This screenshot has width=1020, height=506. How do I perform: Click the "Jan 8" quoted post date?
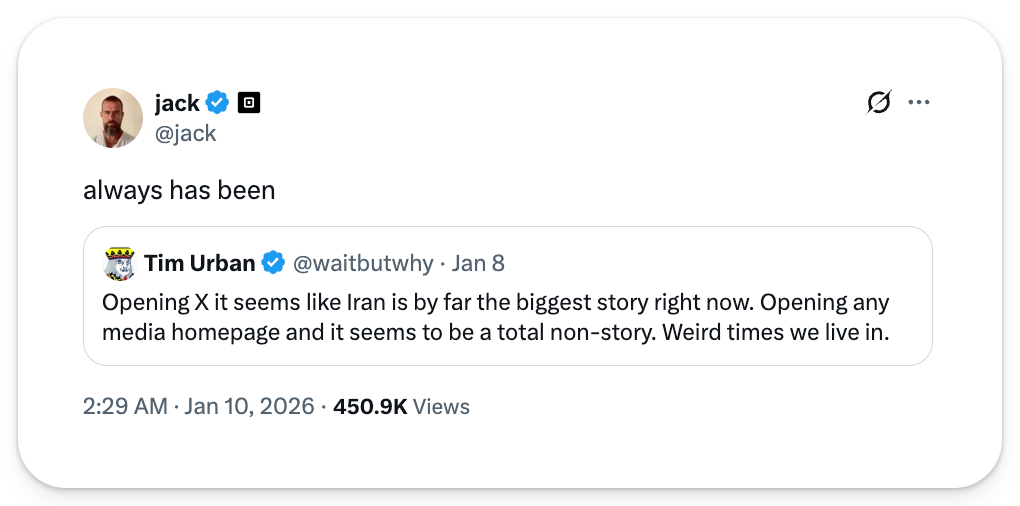point(478,263)
